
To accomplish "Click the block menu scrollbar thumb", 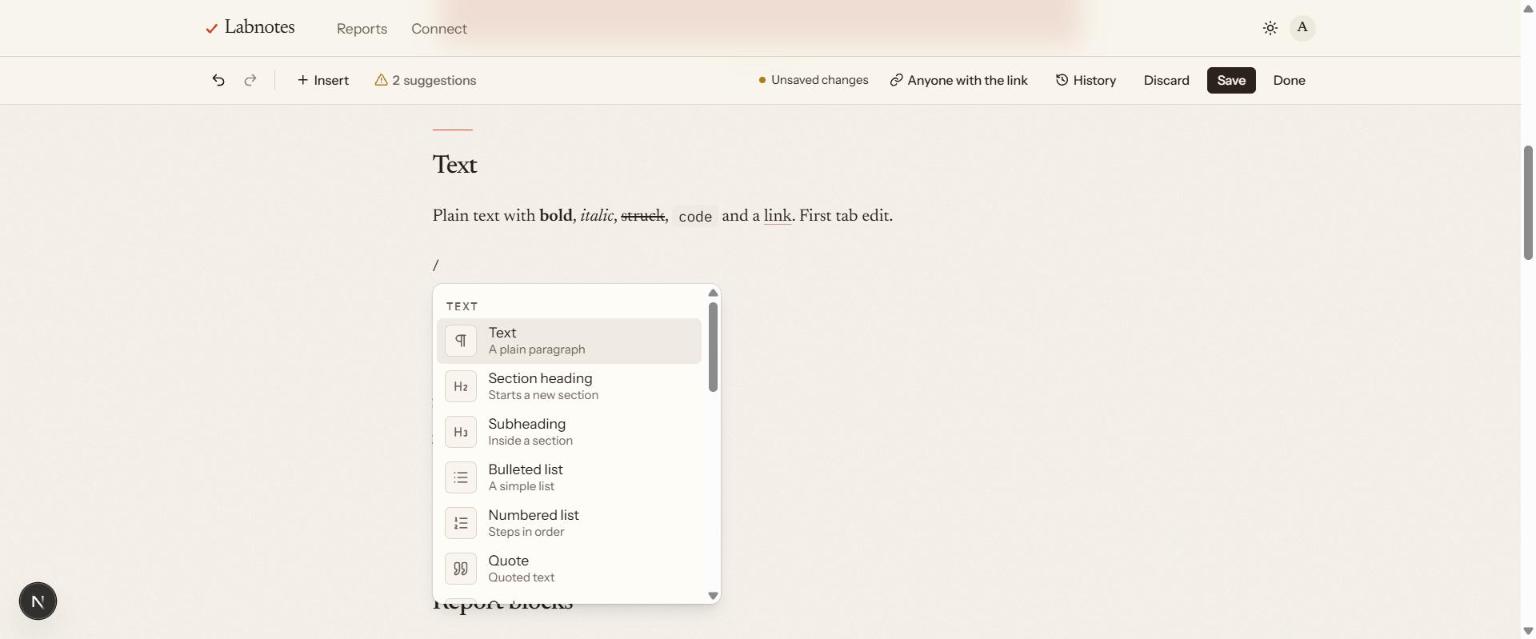I will coord(713,347).
